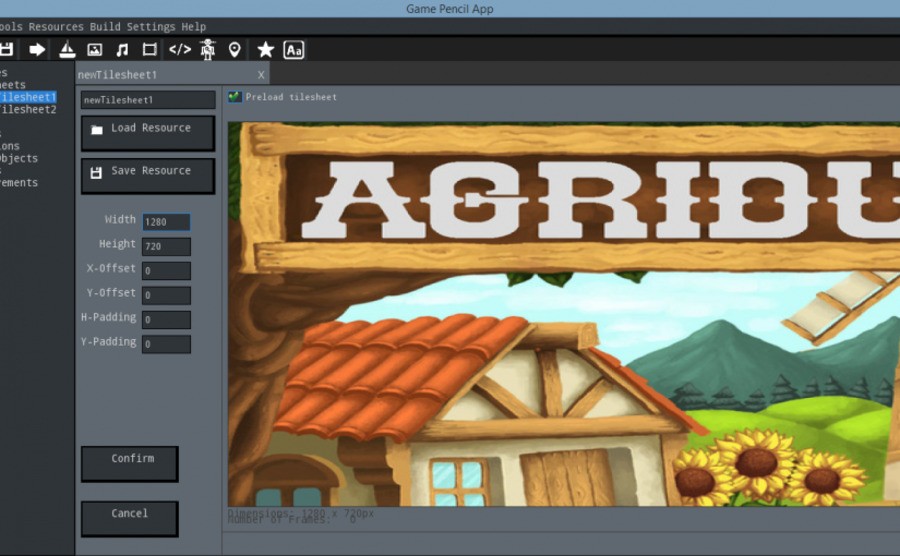Click the map pin path icon
Image resolution: width=900 pixels, height=556 pixels.
click(234, 50)
